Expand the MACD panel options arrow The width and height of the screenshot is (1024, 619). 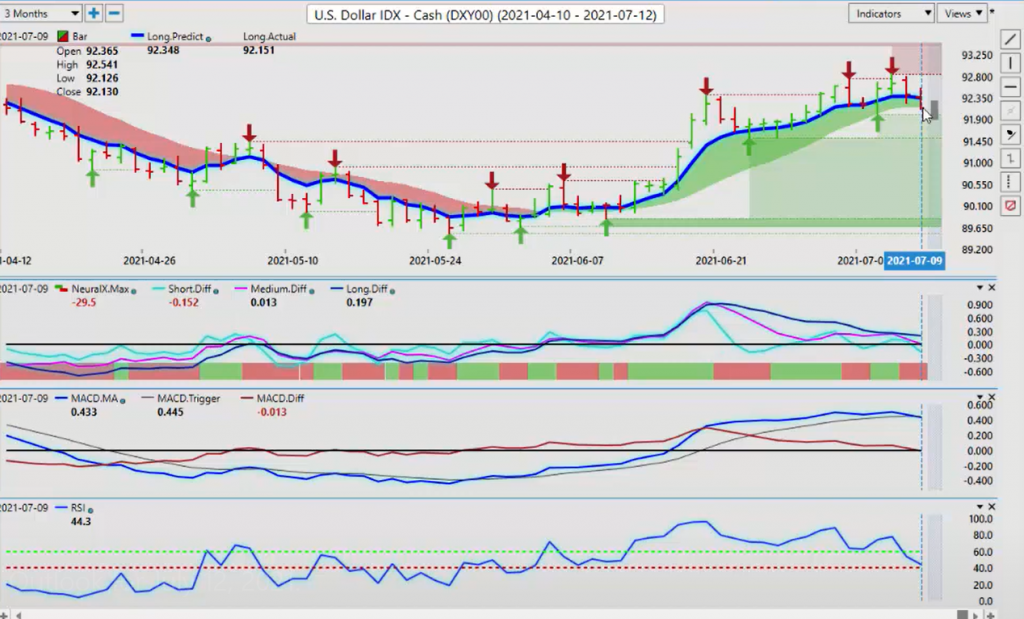980,397
